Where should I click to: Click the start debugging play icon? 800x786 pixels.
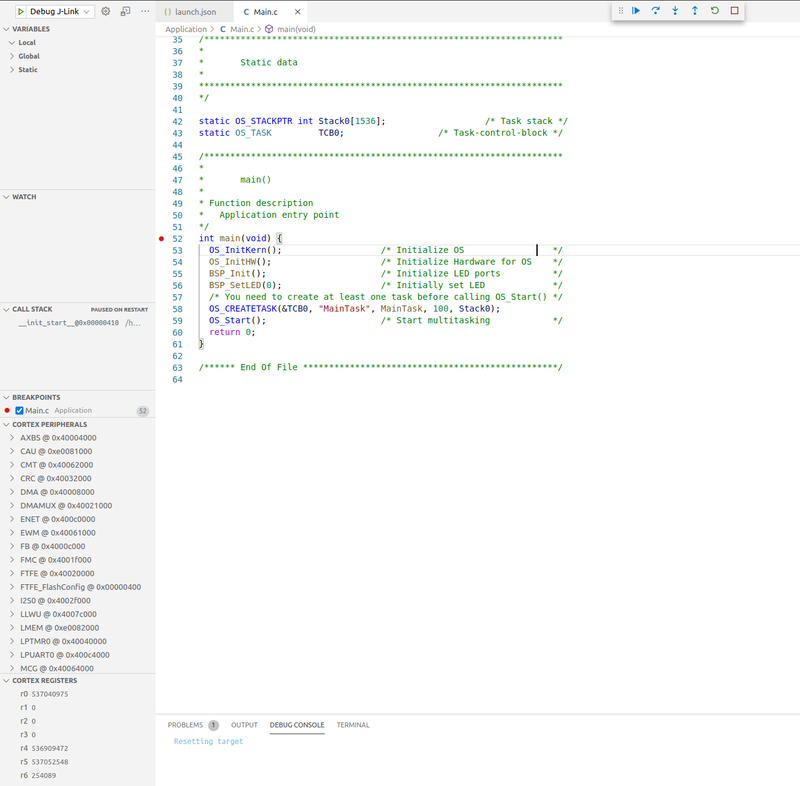coord(21,10)
